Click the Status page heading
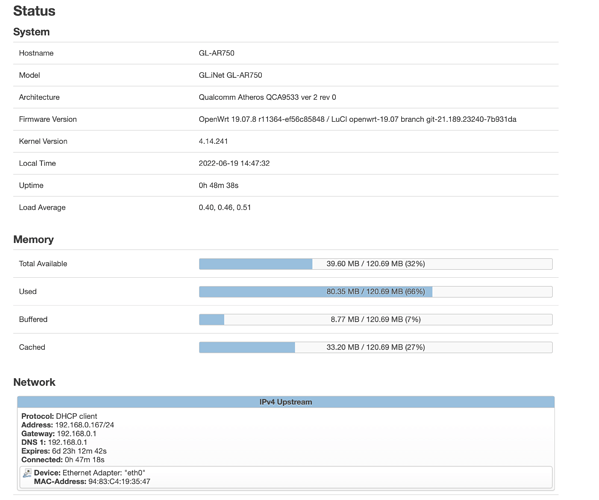 click(x=34, y=11)
